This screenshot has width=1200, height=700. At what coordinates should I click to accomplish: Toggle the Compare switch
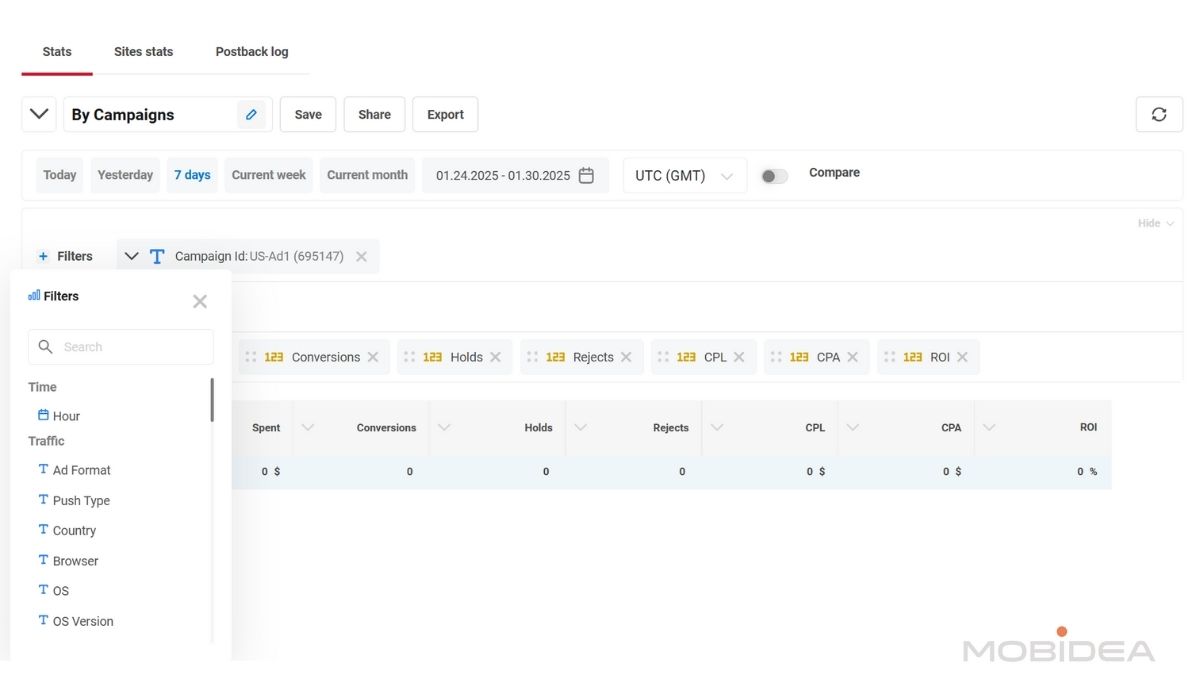(x=774, y=176)
